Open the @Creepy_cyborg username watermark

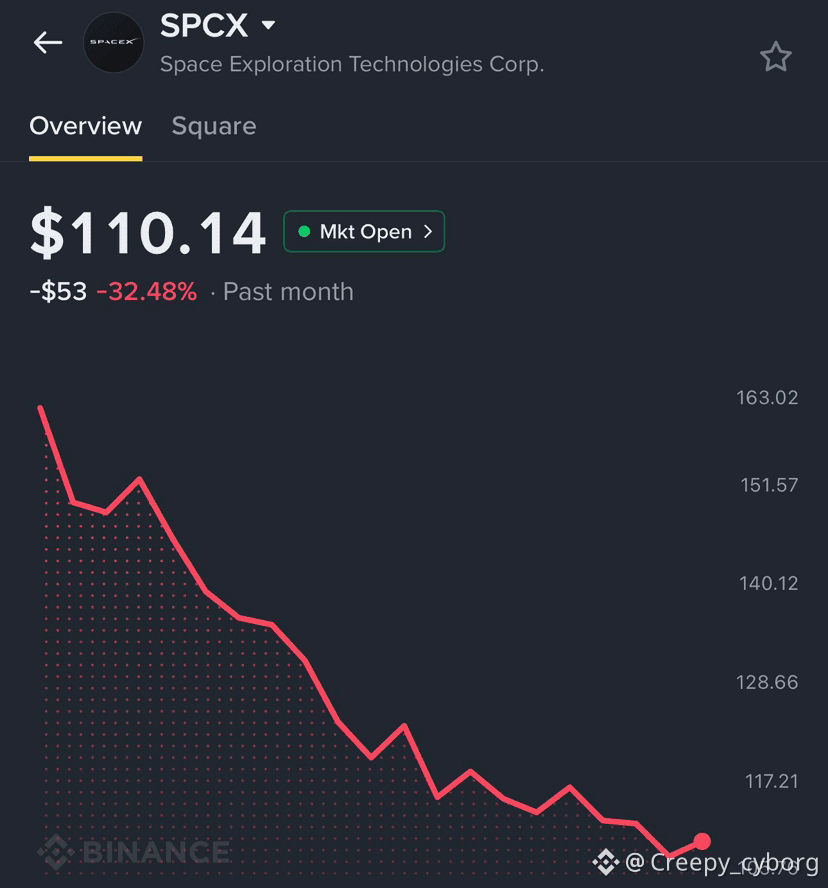point(722,863)
